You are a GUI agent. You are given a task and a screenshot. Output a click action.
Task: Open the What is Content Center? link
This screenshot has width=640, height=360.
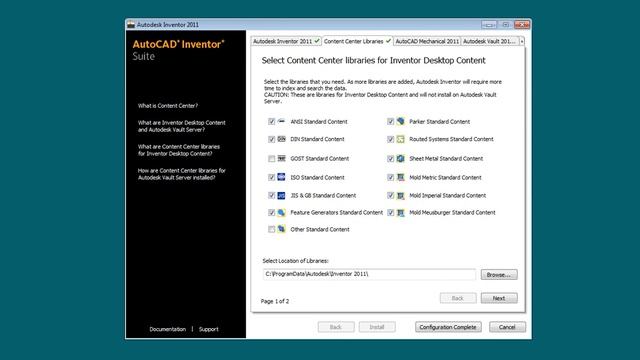click(x=168, y=106)
